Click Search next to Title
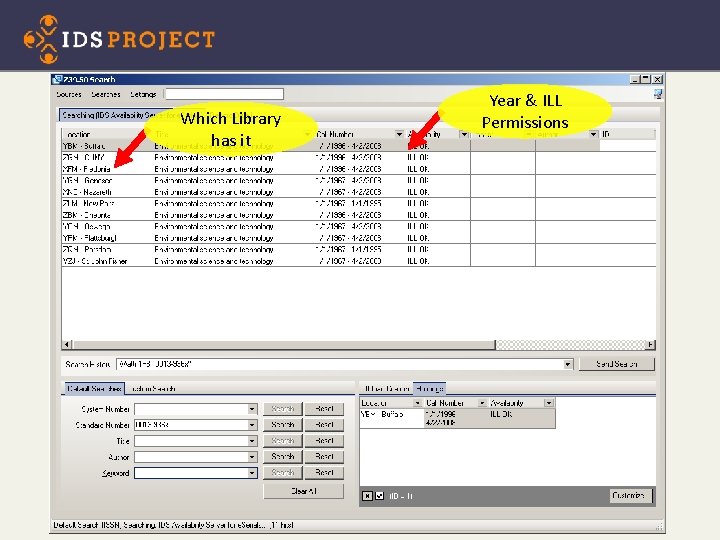The height and width of the screenshot is (540, 720). click(282, 441)
